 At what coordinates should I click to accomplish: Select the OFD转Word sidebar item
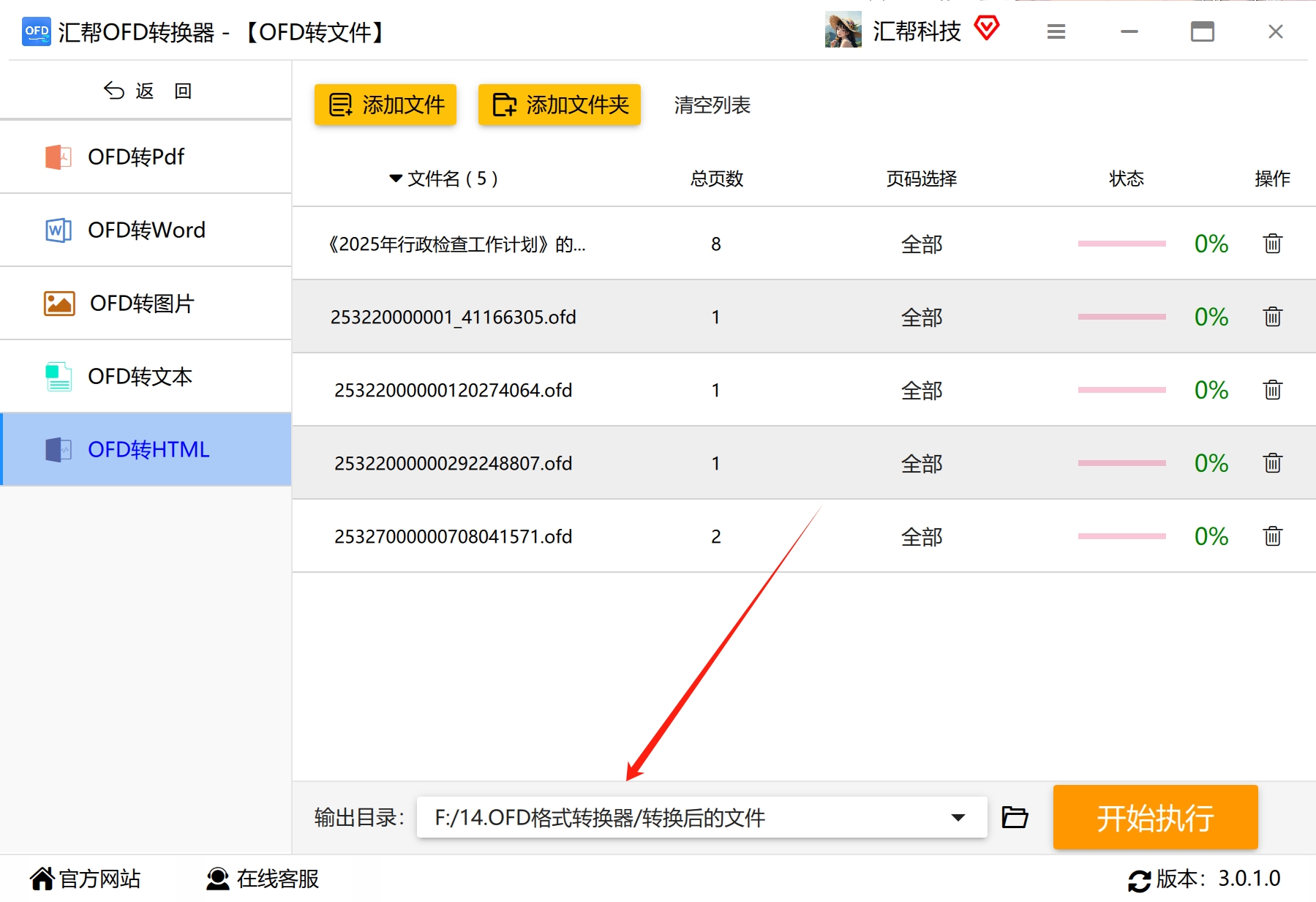[146, 230]
